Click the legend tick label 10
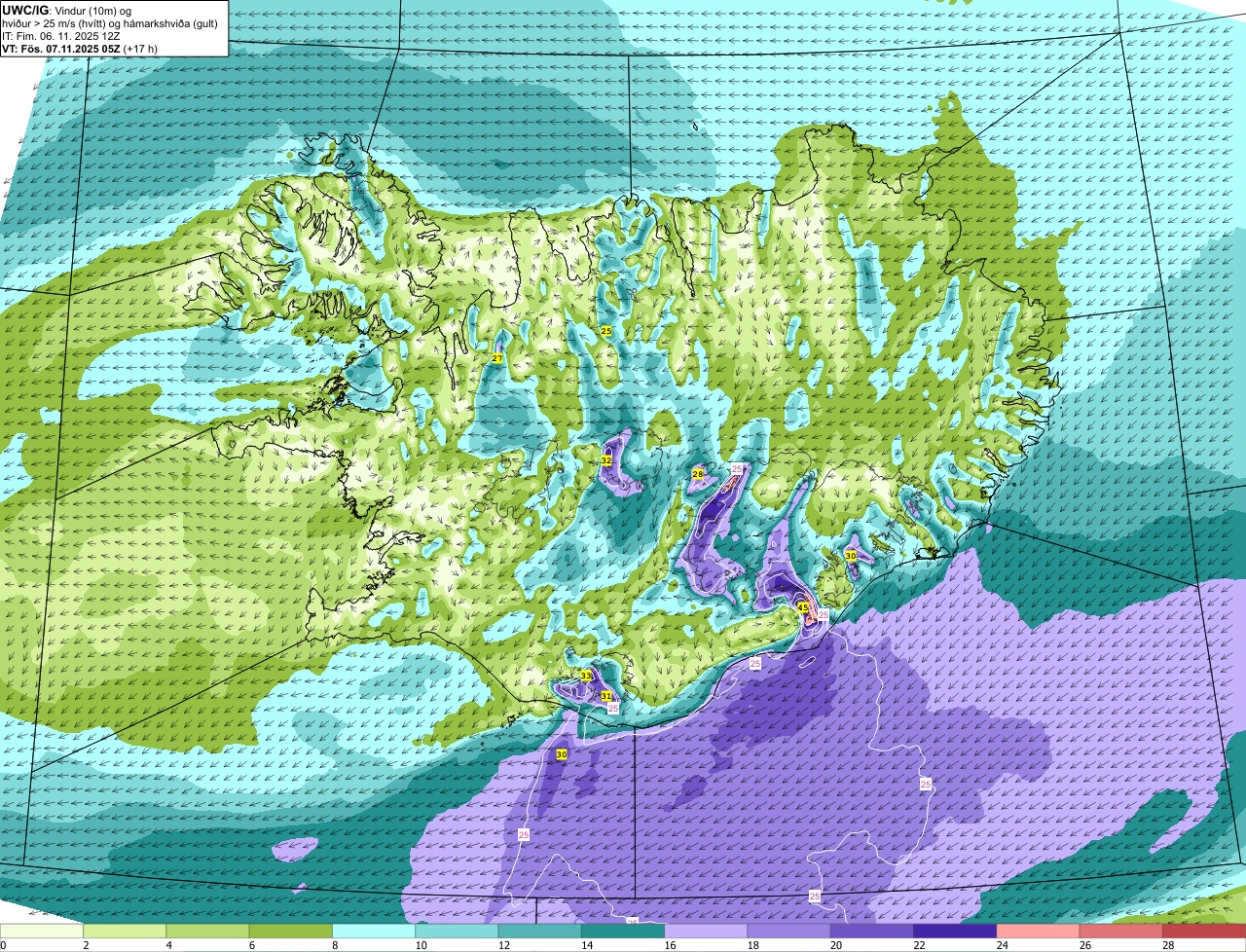 point(420,945)
